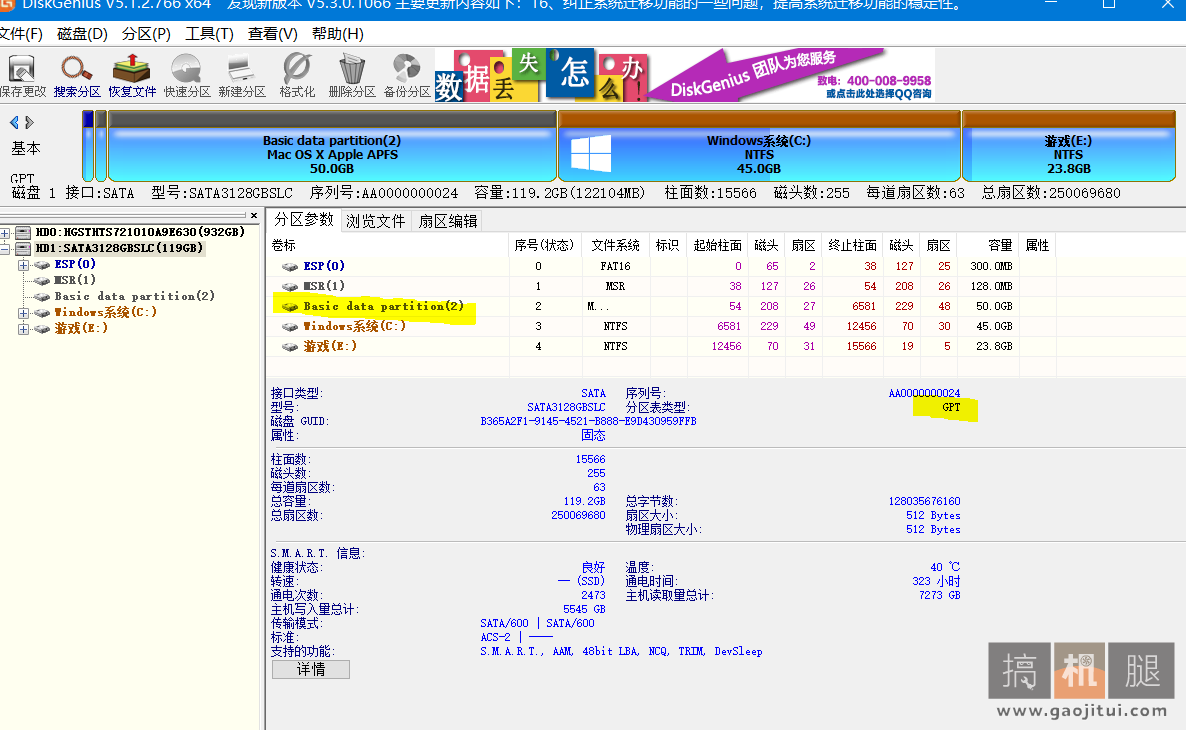The image size is (1186, 730).
Task: Close the disk tree side panel
Action: click(254, 216)
